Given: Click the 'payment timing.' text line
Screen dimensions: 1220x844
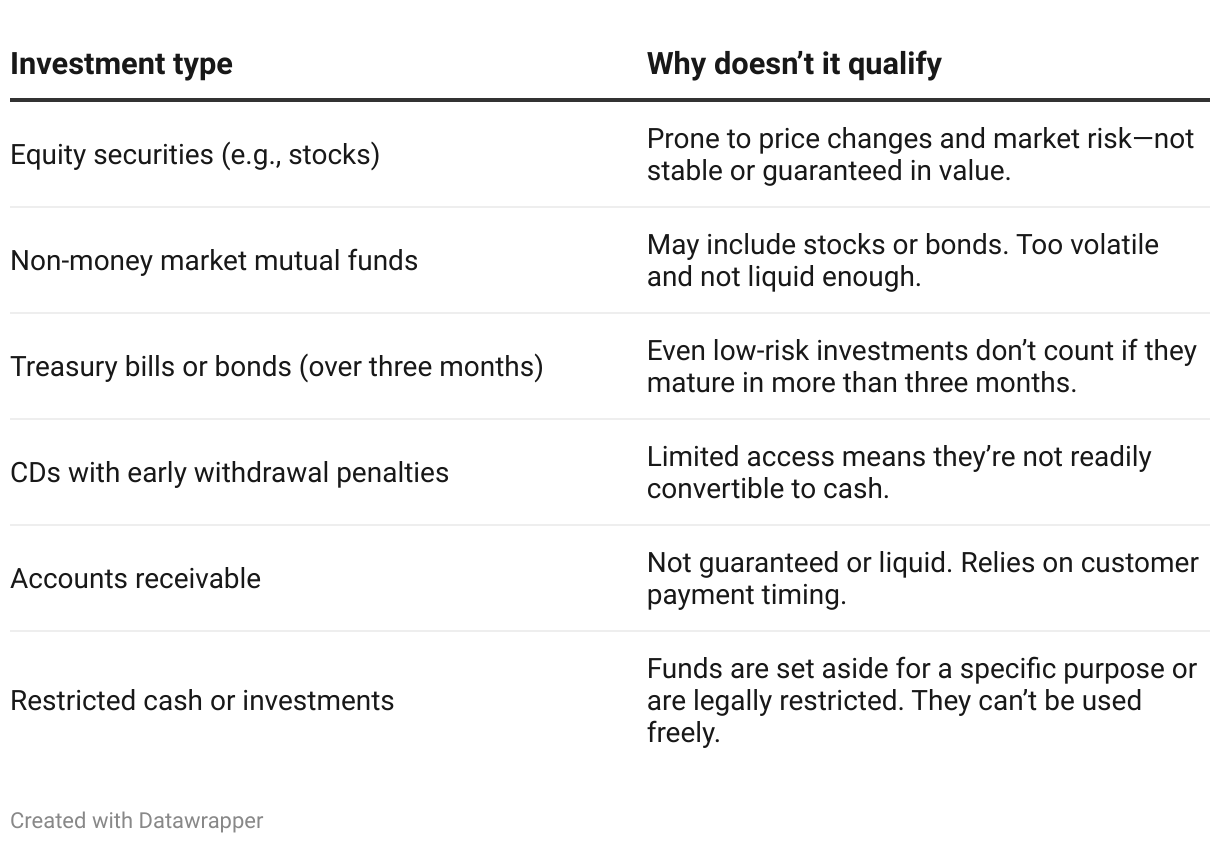Looking at the screenshot, I should [746, 595].
